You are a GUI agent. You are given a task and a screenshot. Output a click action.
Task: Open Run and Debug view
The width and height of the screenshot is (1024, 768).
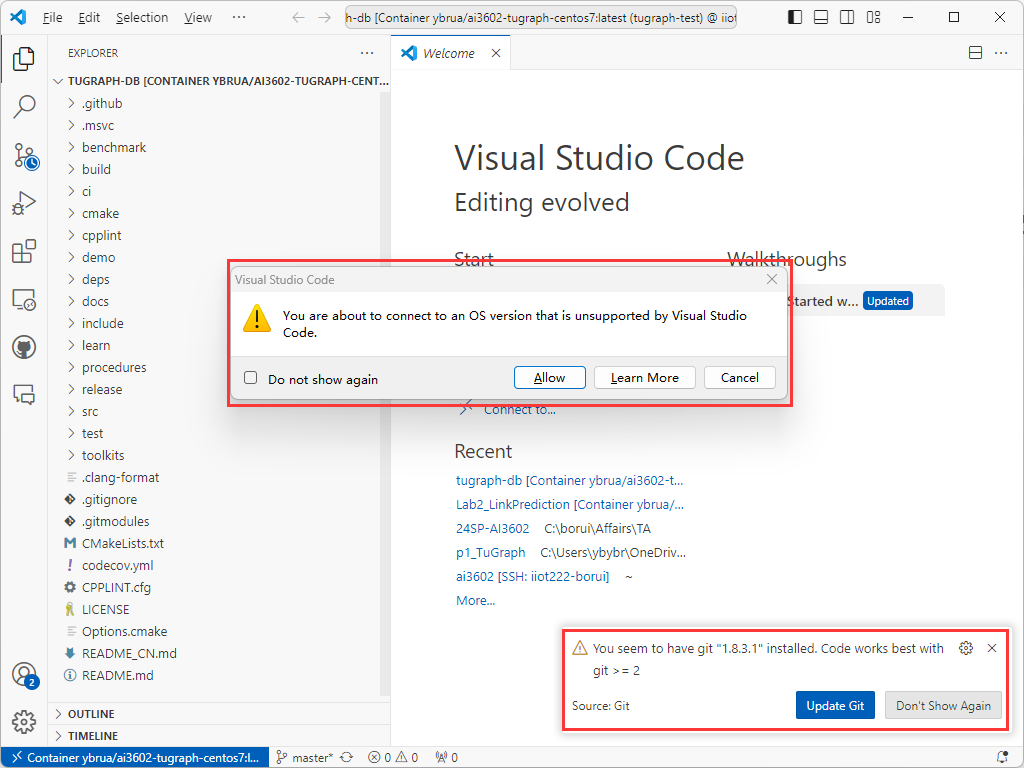click(24, 203)
